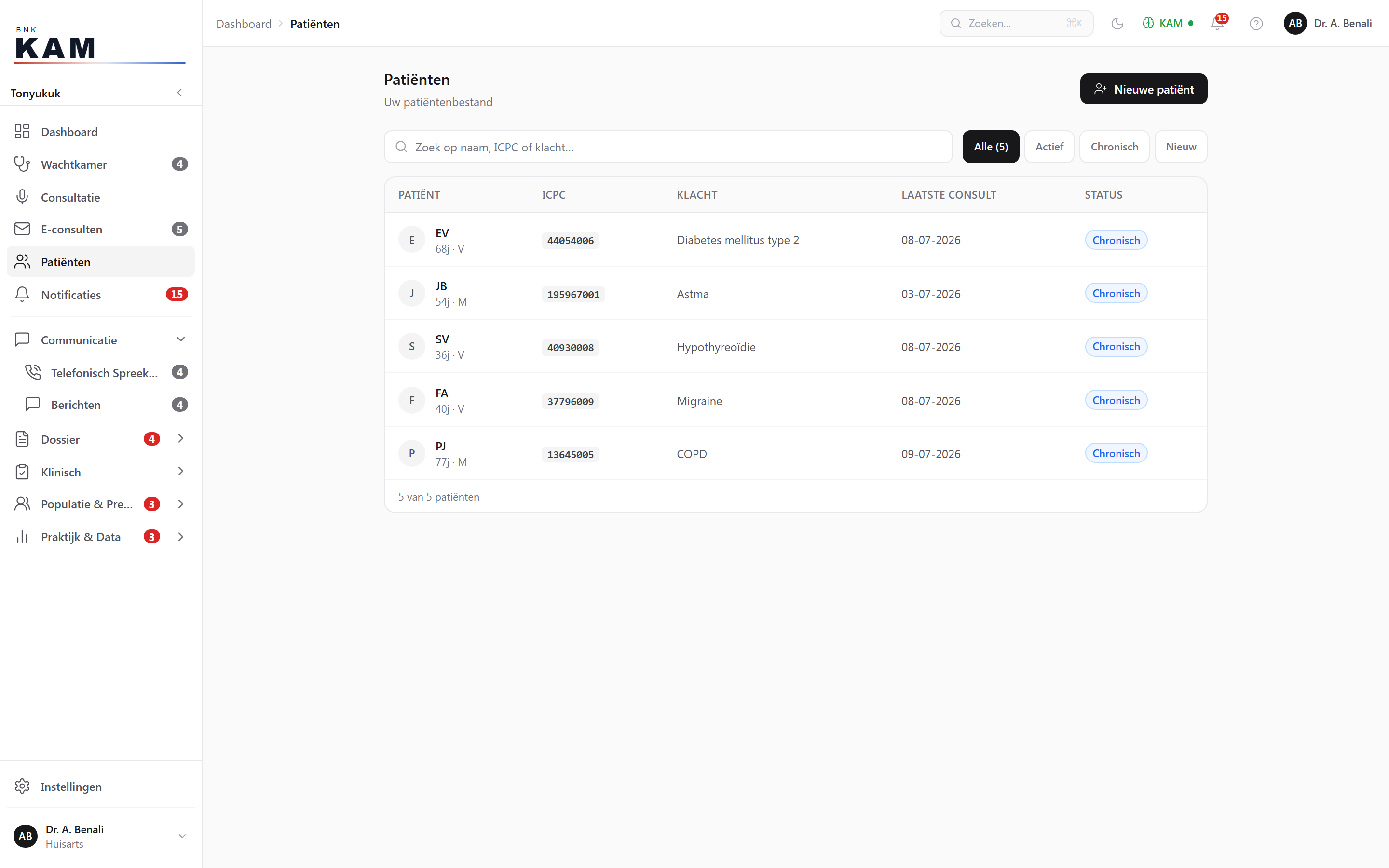Open E-consulten via the envelope icon
This screenshot has height=868, width=1389.
pos(22,229)
